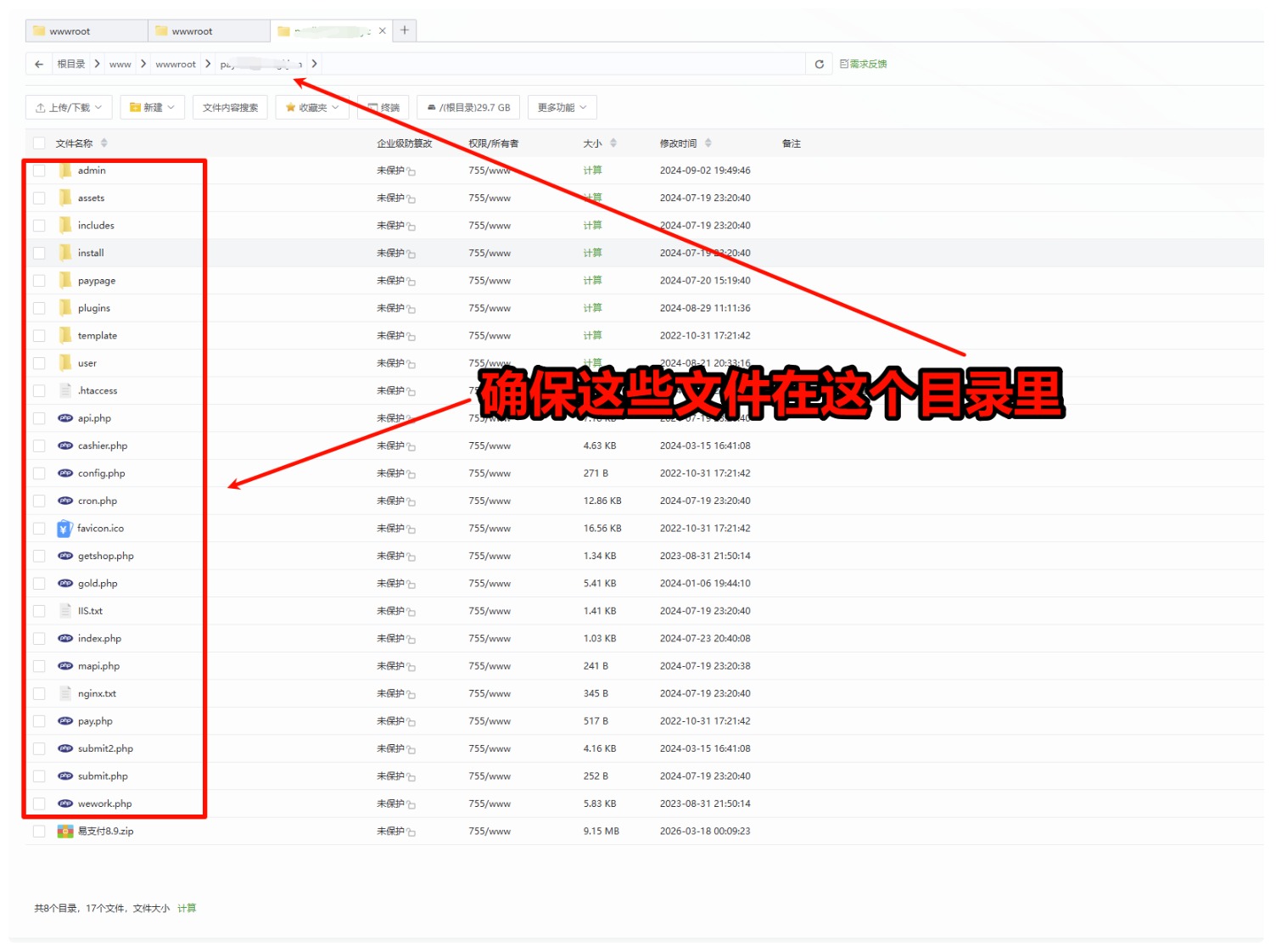Add a new tab with plus icon
Viewport: 1276px width, 952px height.
click(405, 31)
